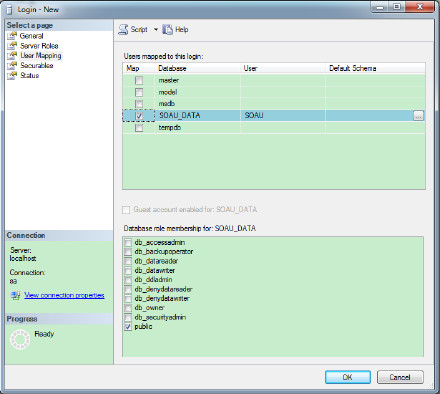
Task: Click the Database column header
Action: pyautogui.click(x=198, y=68)
